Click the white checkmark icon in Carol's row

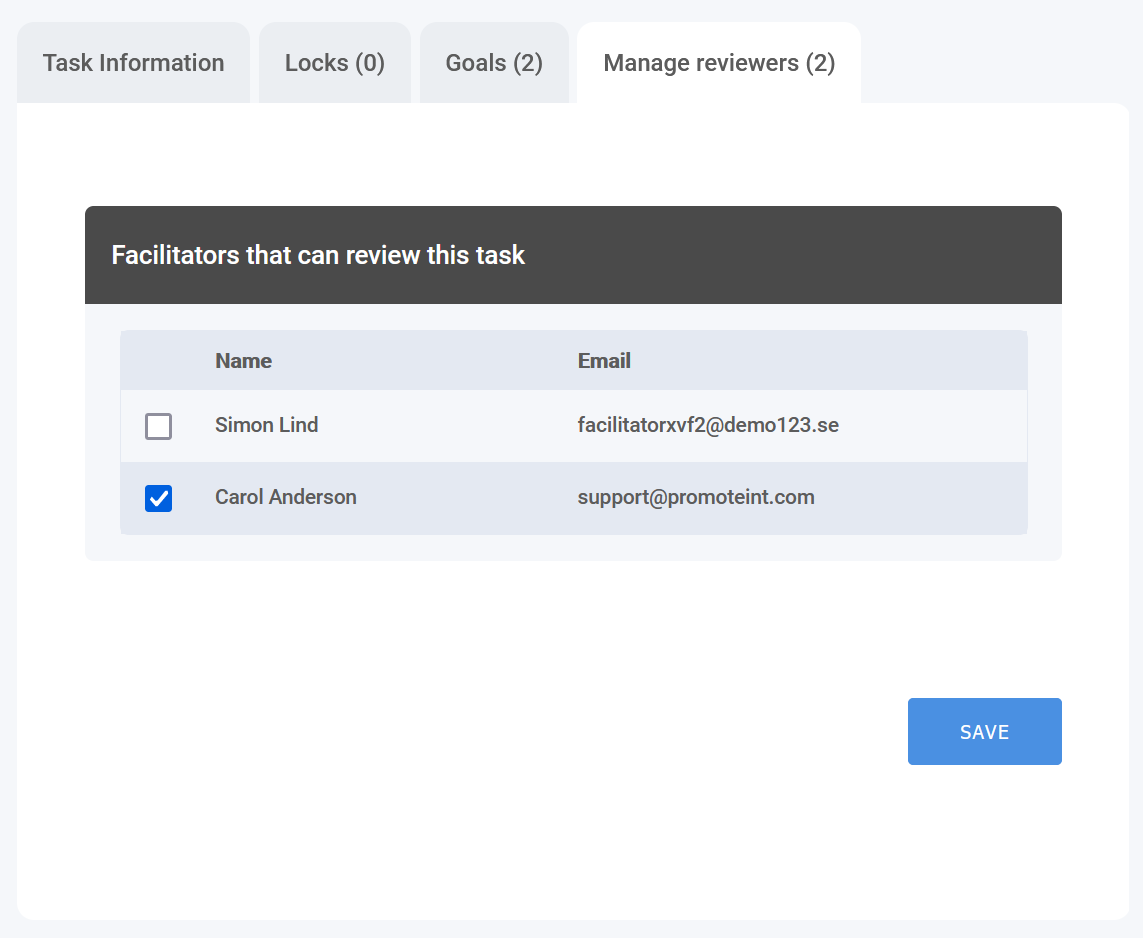[158, 498]
